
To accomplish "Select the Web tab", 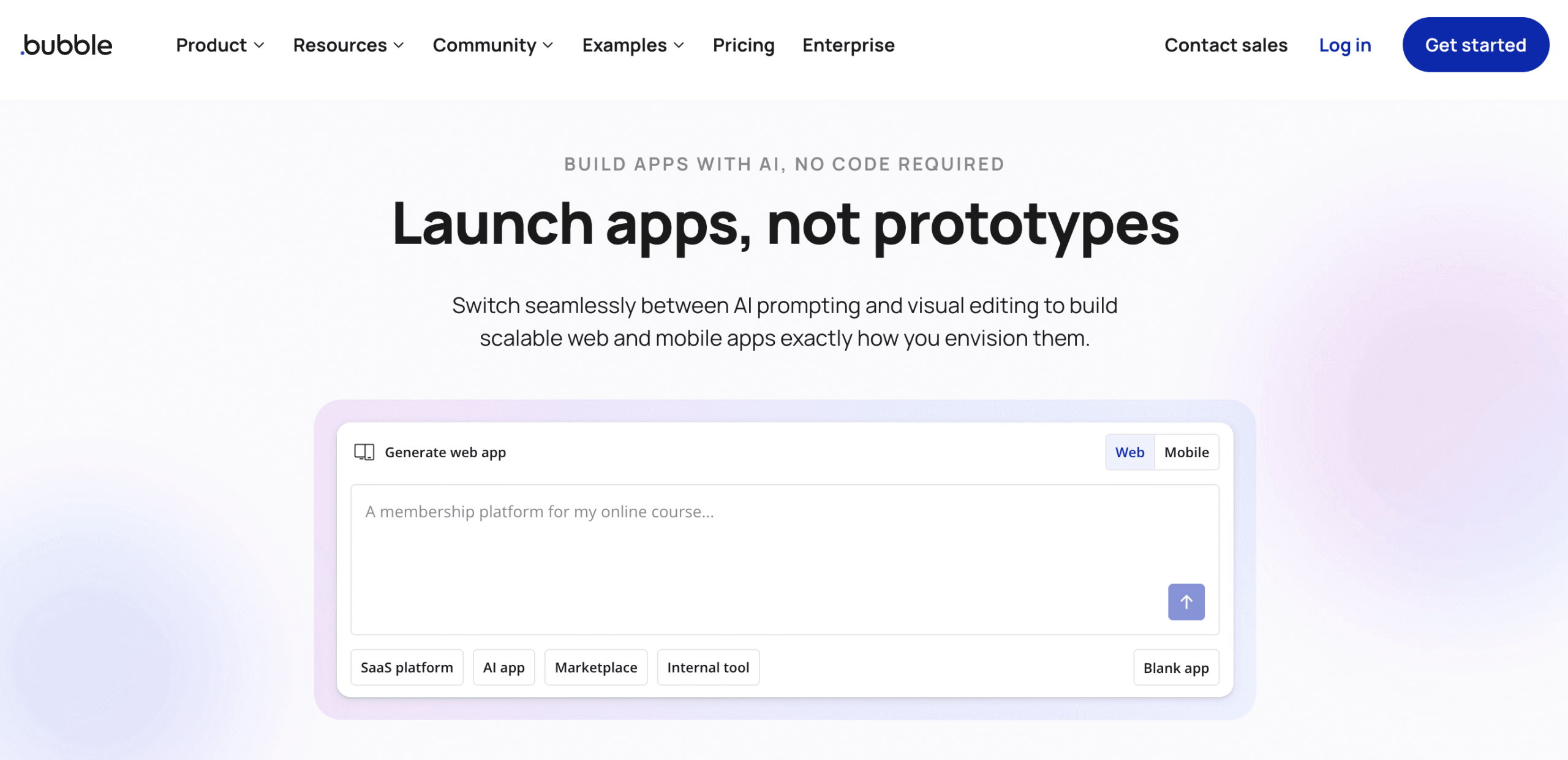I will pyautogui.click(x=1129, y=452).
